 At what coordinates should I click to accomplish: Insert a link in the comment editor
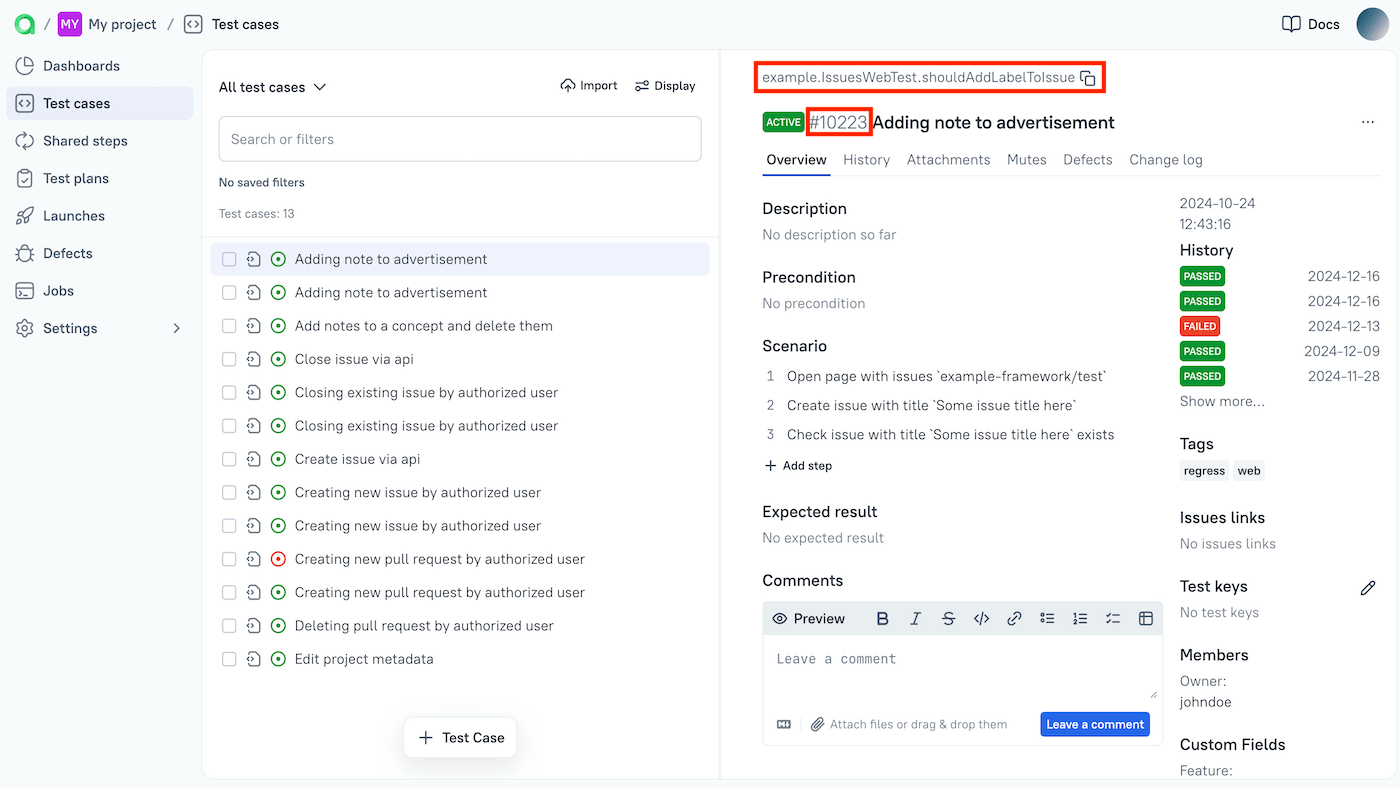[1014, 618]
